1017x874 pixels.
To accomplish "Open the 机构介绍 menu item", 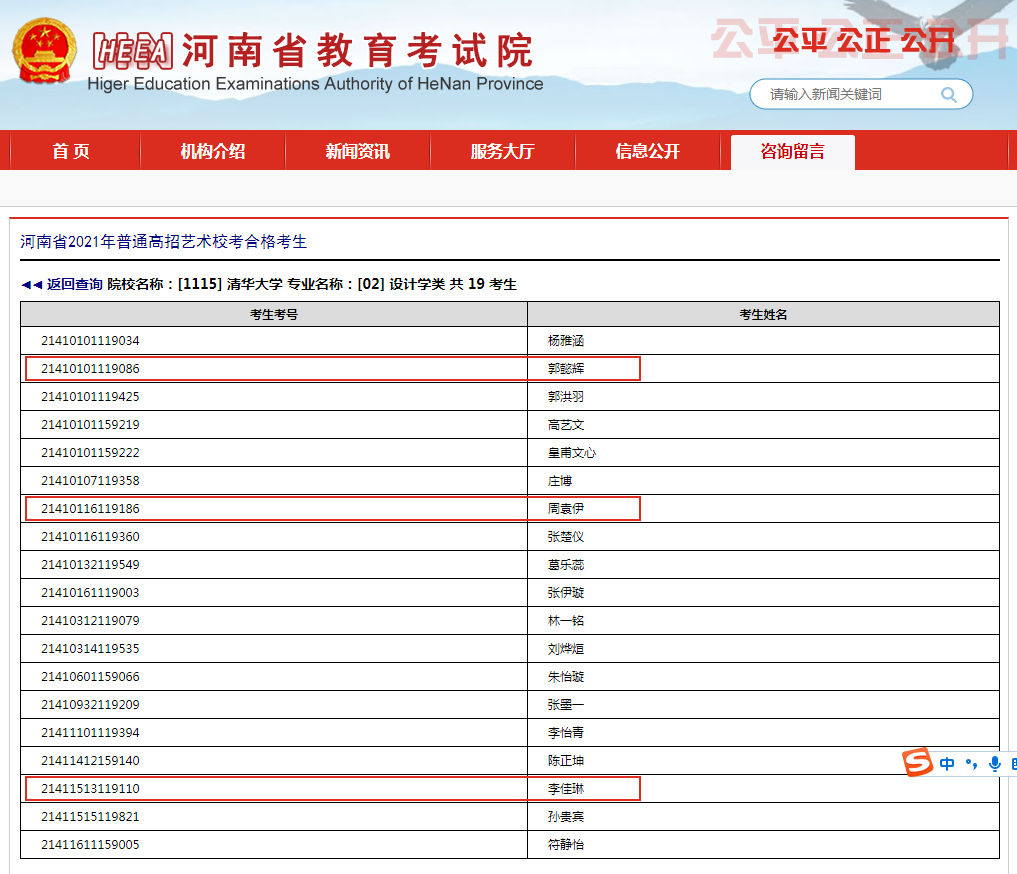I will 213,151.
